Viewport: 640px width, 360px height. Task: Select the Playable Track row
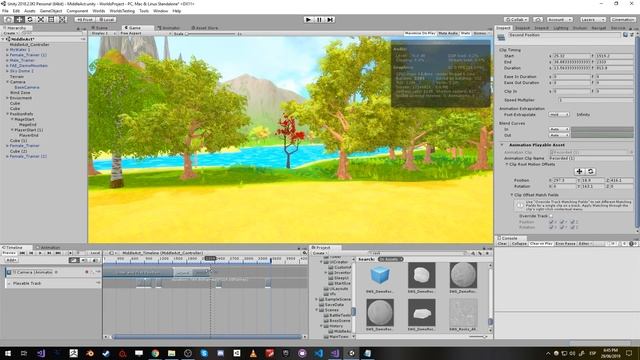[x=53, y=283]
